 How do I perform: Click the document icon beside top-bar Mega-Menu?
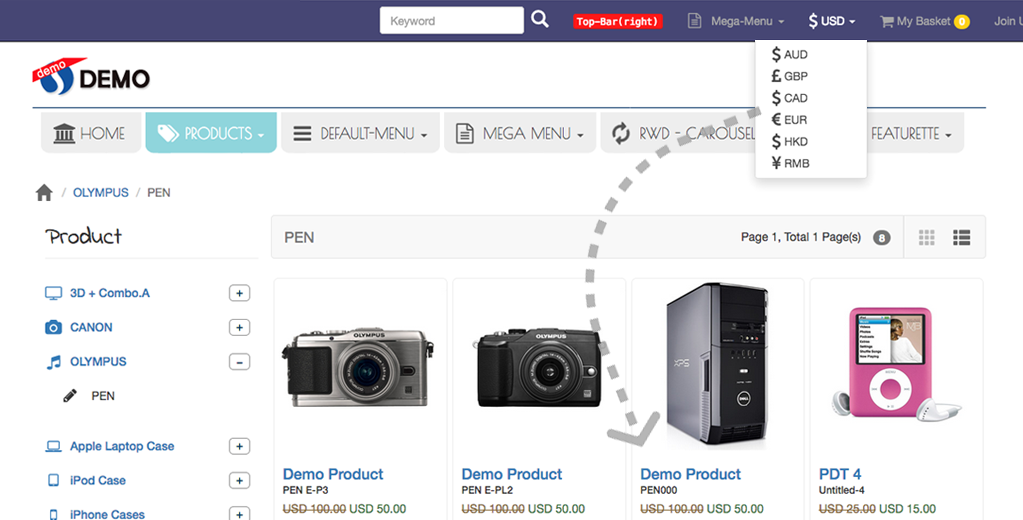(x=694, y=21)
